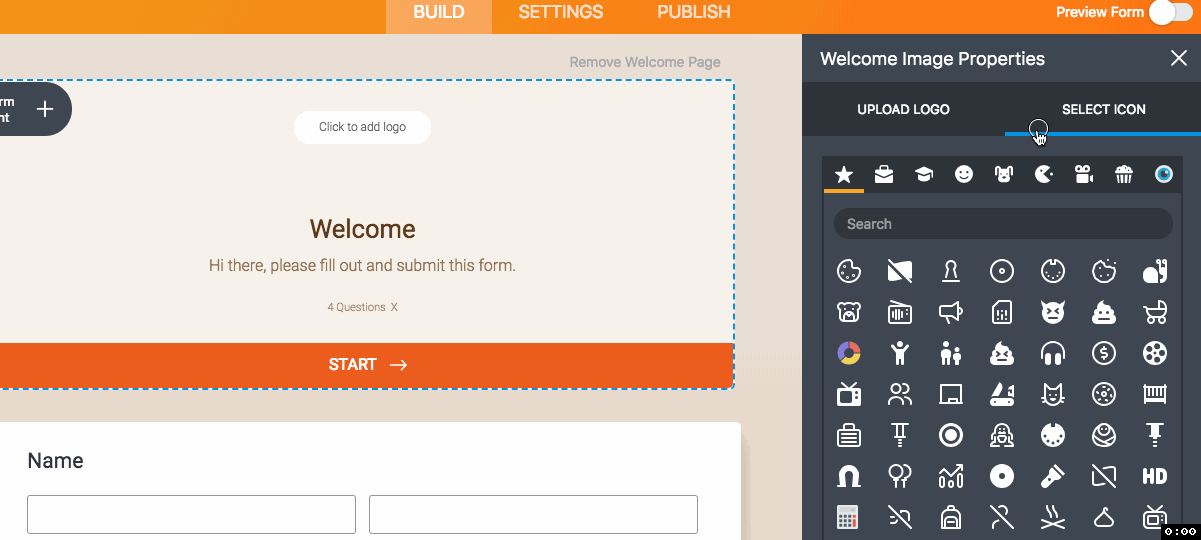Choose the cat face icon
Image resolution: width=1201 pixels, height=540 pixels.
(1052, 394)
